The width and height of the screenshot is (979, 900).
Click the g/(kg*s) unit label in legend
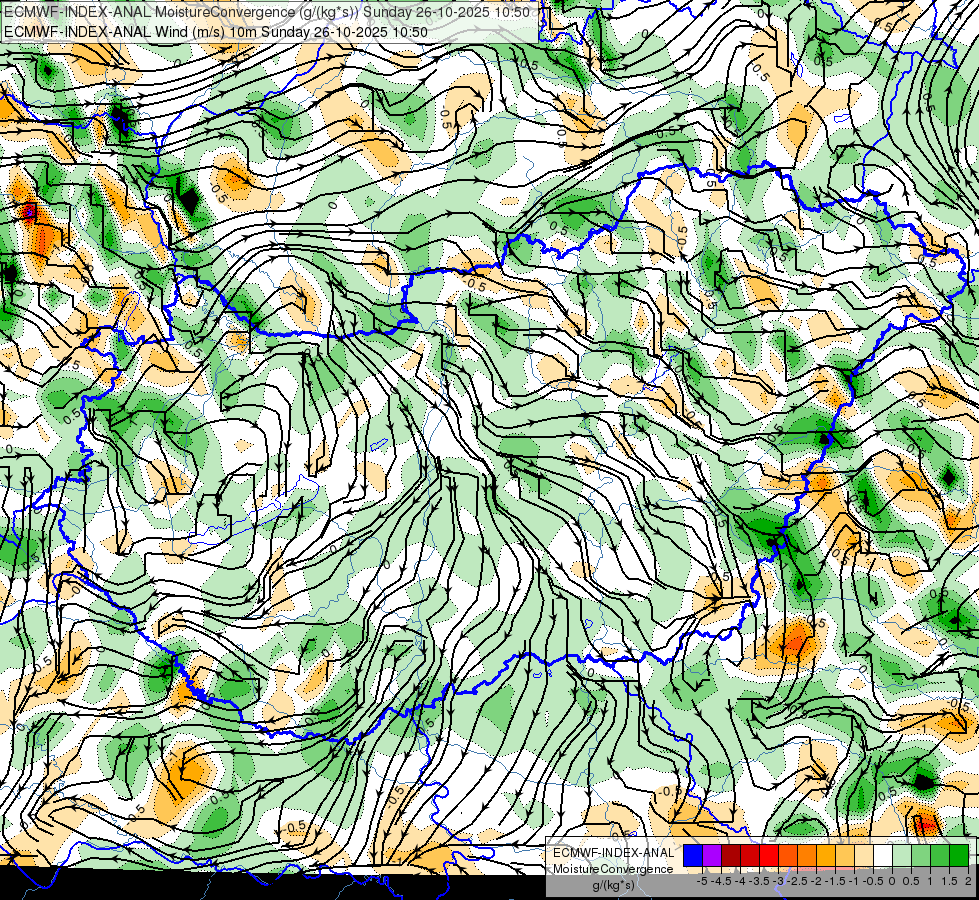point(613,886)
